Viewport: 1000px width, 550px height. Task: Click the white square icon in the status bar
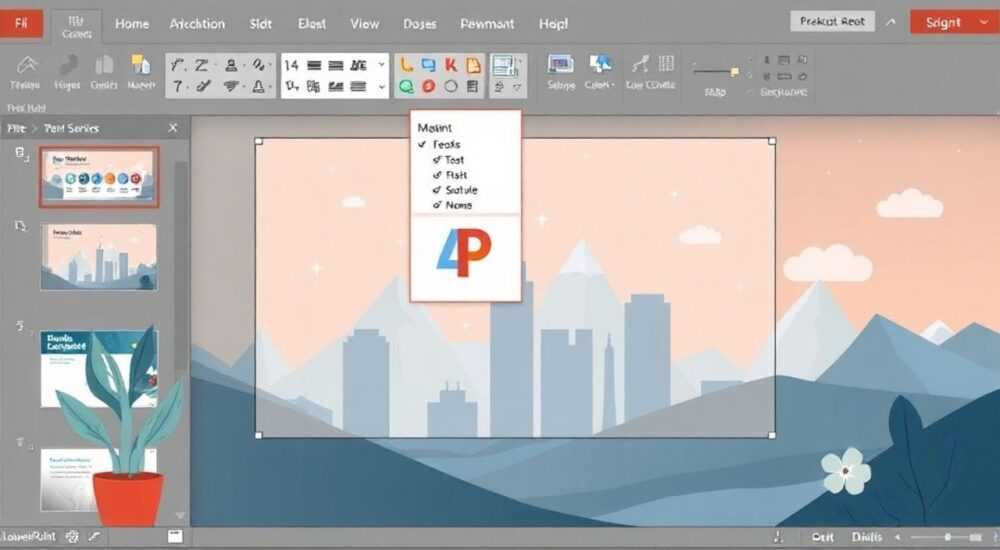click(175, 537)
